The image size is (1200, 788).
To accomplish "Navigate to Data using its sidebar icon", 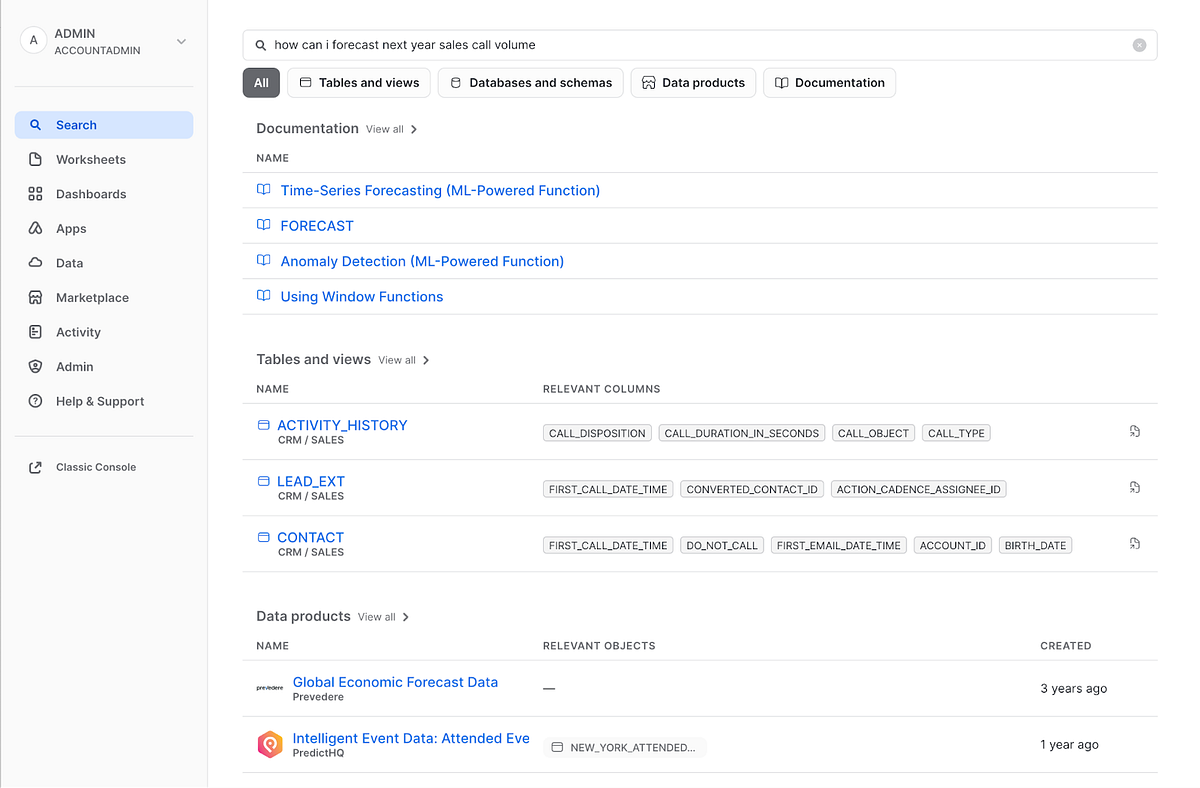I will pyautogui.click(x=36, y=262).
